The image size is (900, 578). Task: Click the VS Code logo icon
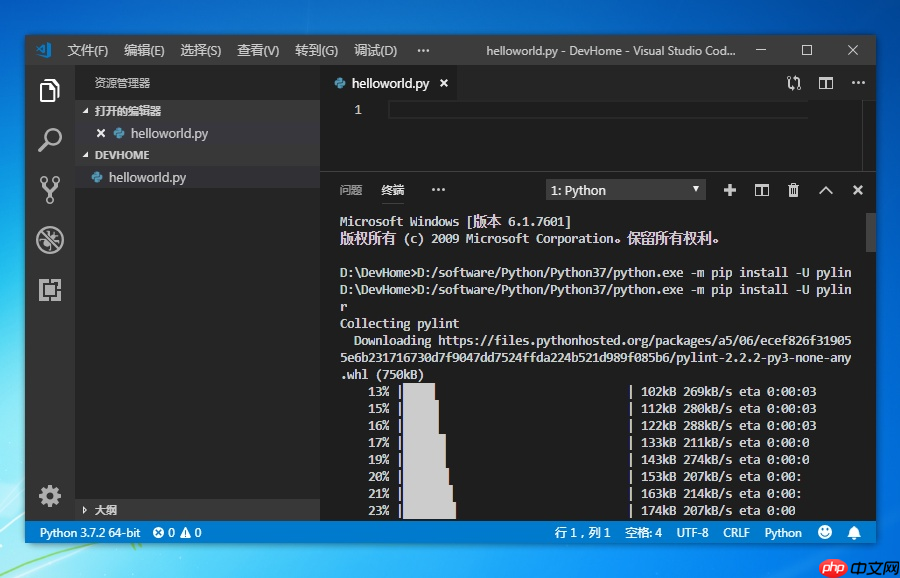[x=44, y=51]
